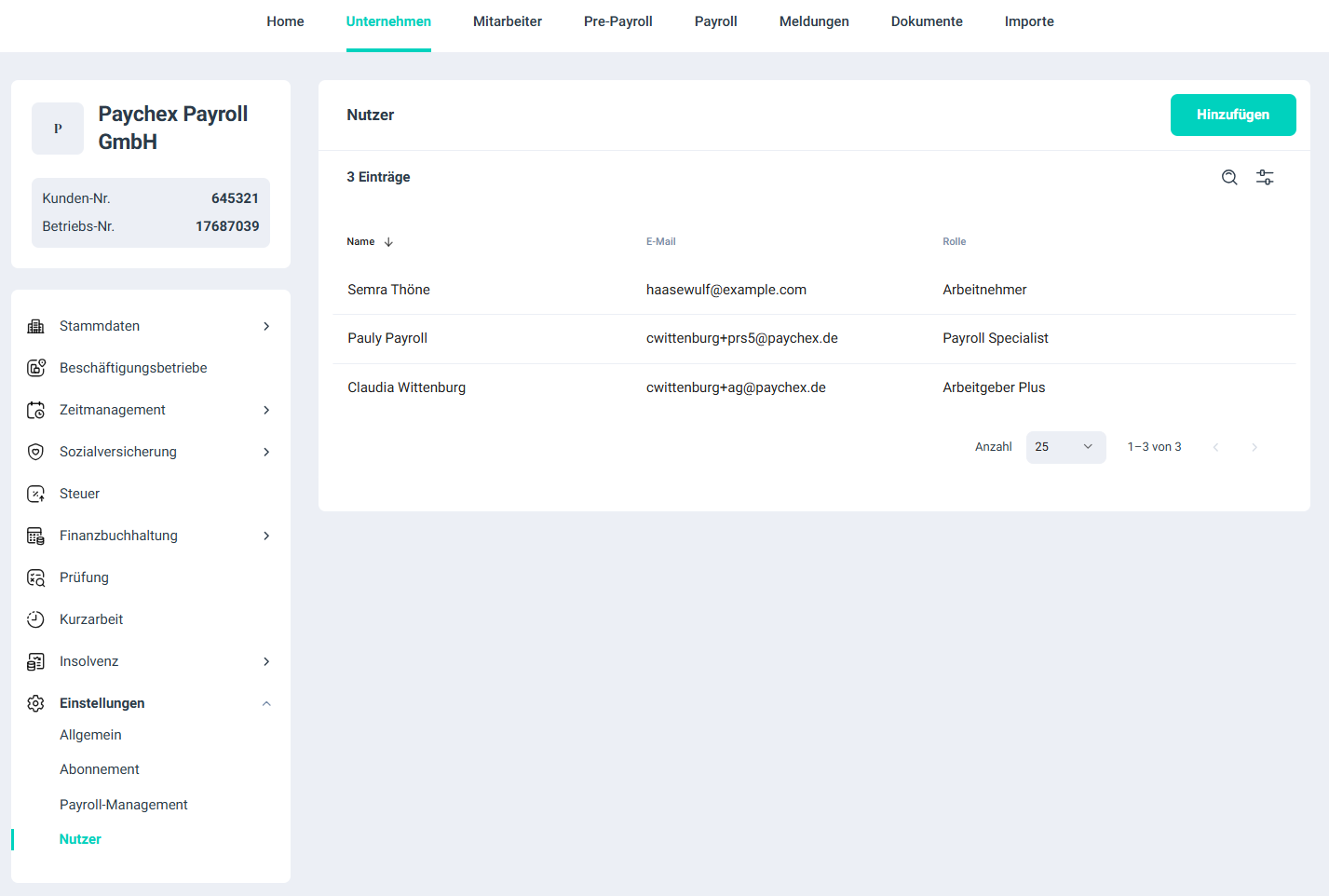This screenshot has height=896, width=1329.
Task: Click the Zeitmanagement calendar icon
Action: click(35, 410)
